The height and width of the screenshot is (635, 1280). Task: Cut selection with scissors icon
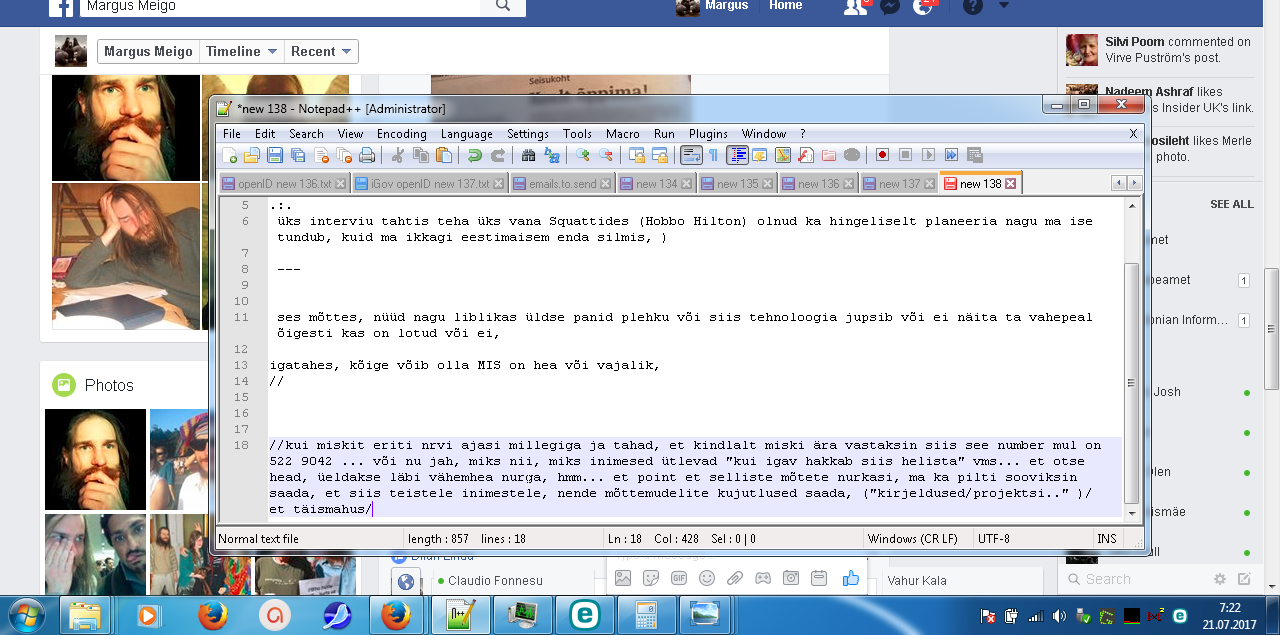(x=397, y=155)
